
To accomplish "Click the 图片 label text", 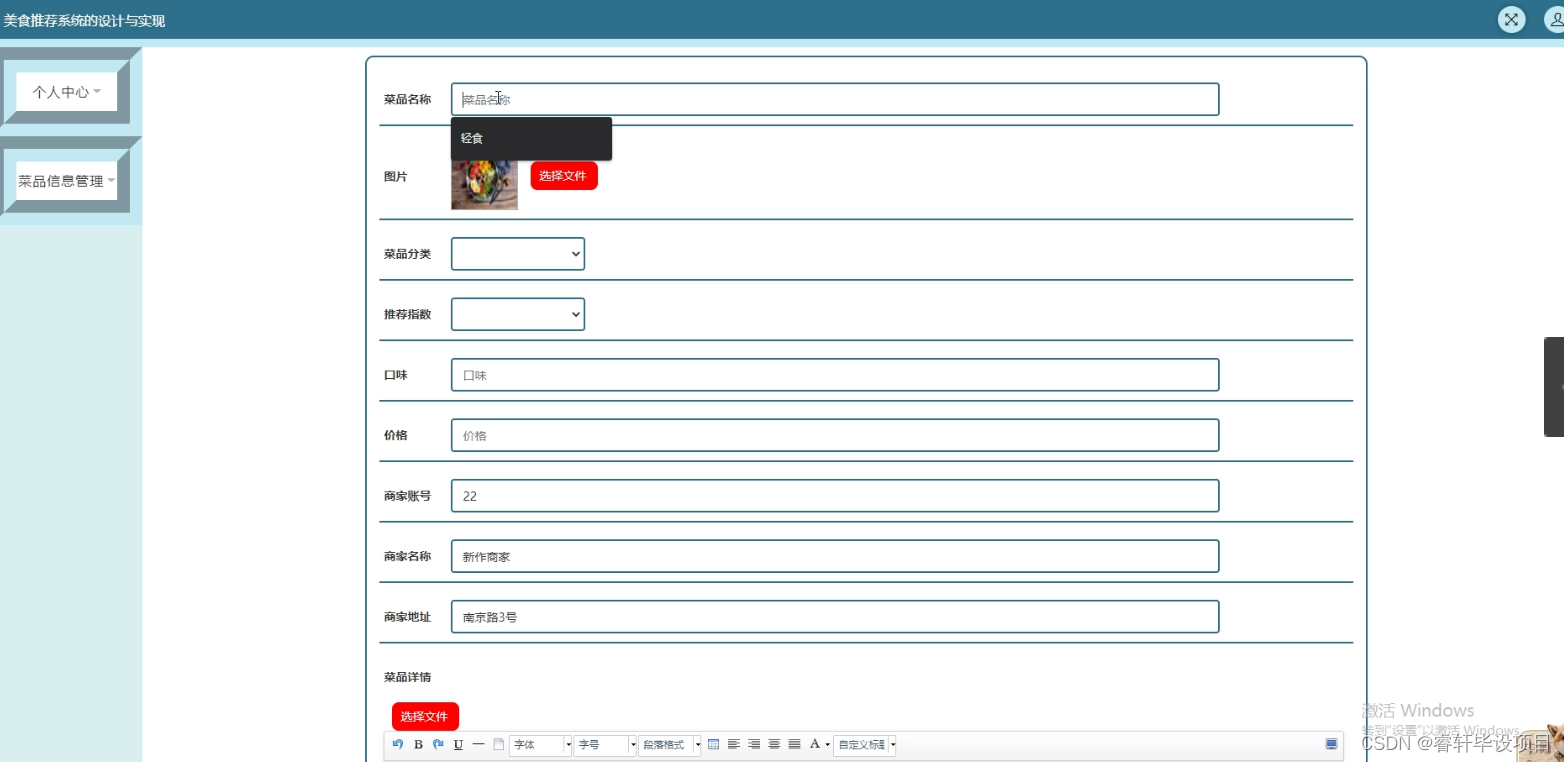I will tap(395, 176).
